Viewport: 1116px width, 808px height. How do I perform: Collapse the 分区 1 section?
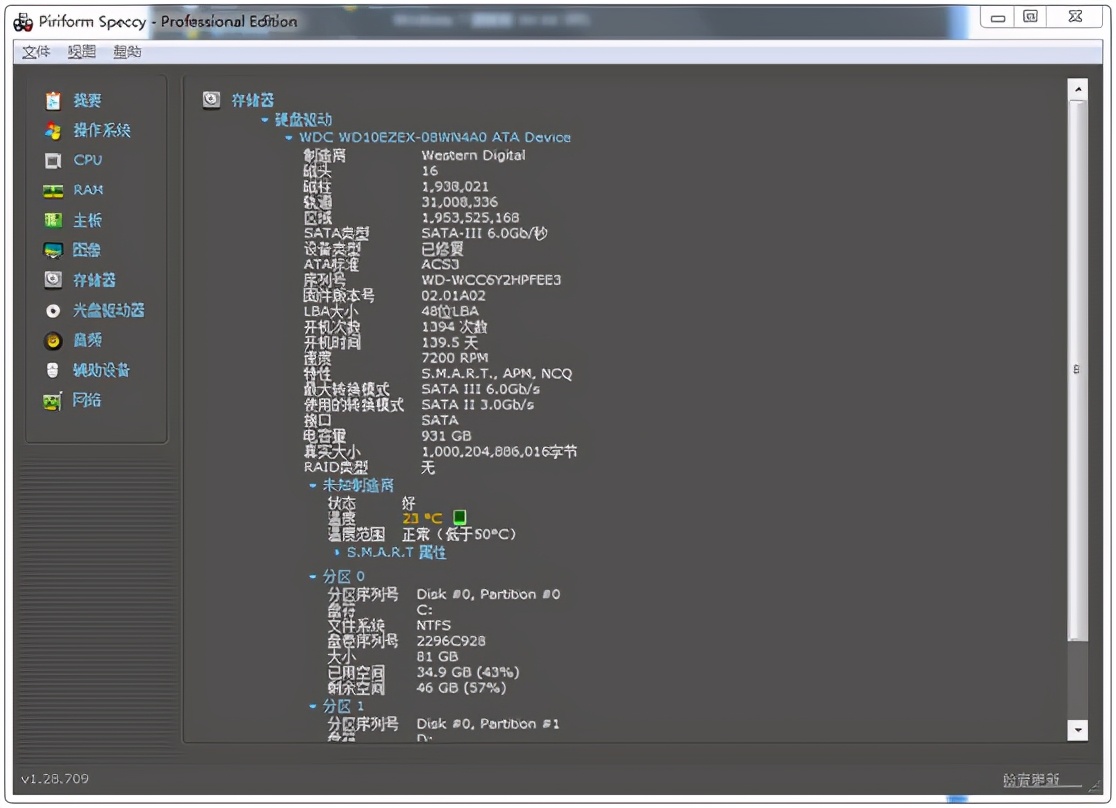coord(312,707)
